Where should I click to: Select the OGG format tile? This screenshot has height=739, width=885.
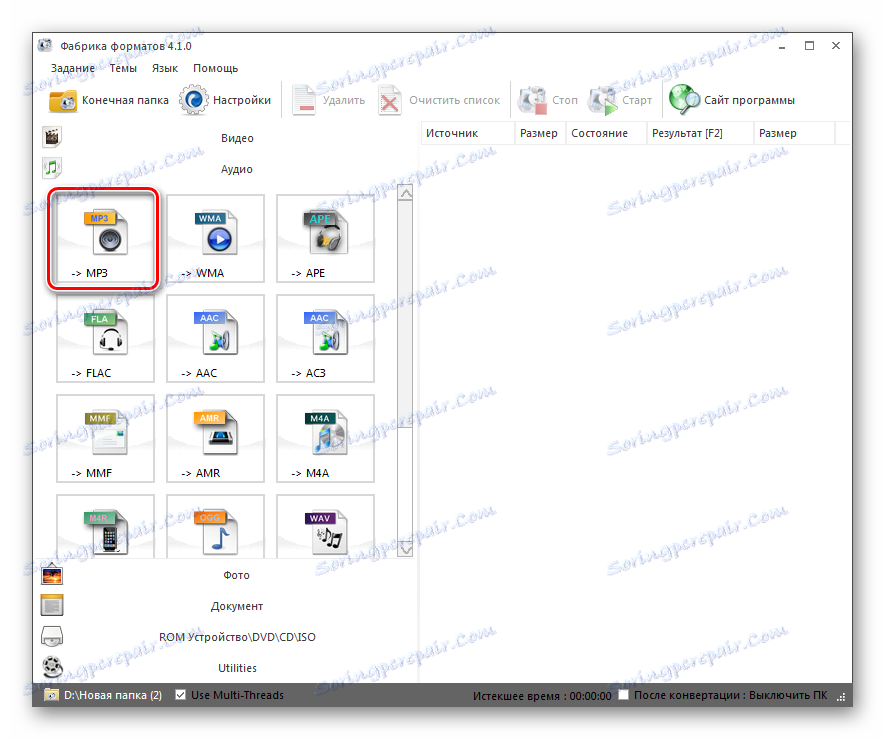(x=215, y=527)
